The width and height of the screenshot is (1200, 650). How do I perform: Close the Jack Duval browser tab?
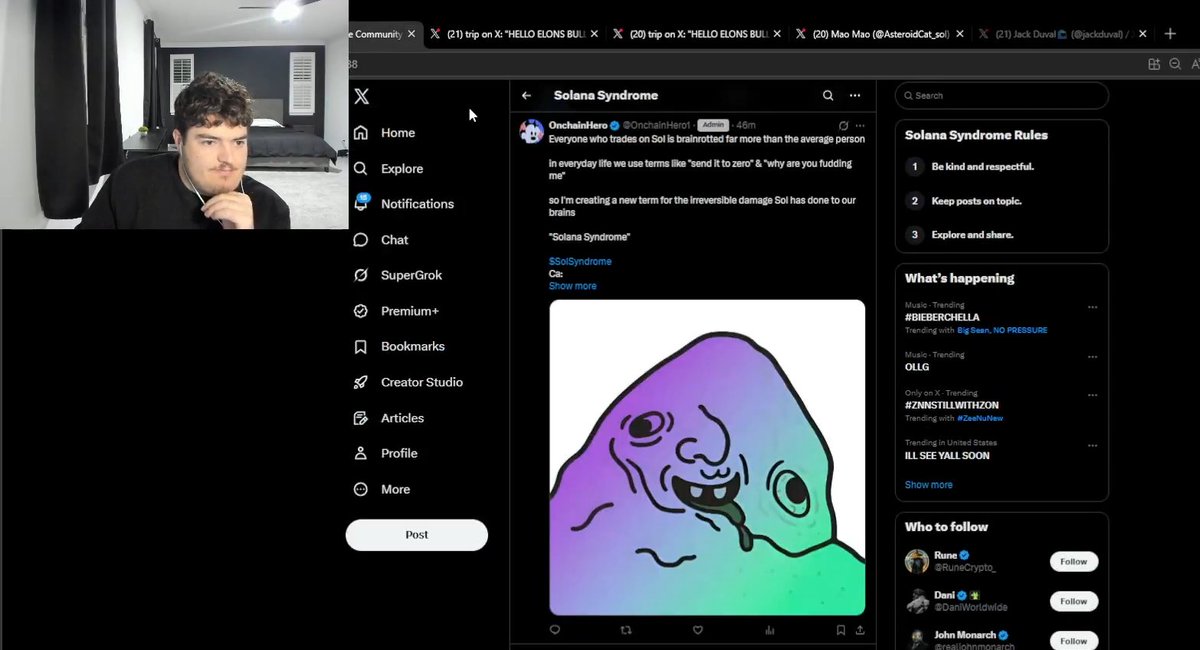coord(1143,33)
